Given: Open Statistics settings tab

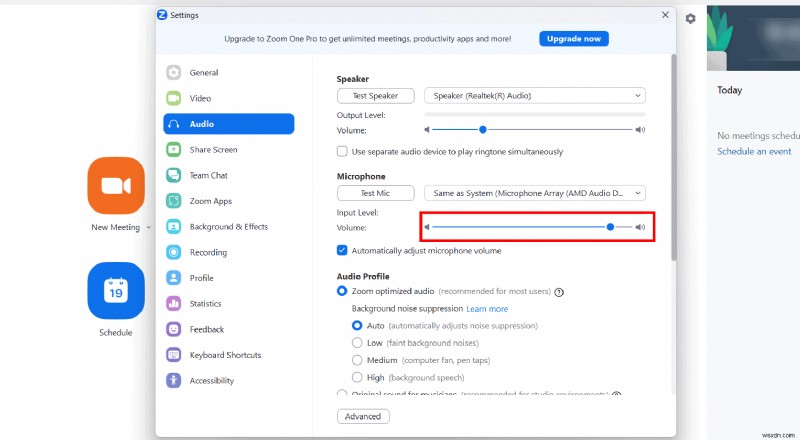Looking at the screenshot, I should (229, 303).
